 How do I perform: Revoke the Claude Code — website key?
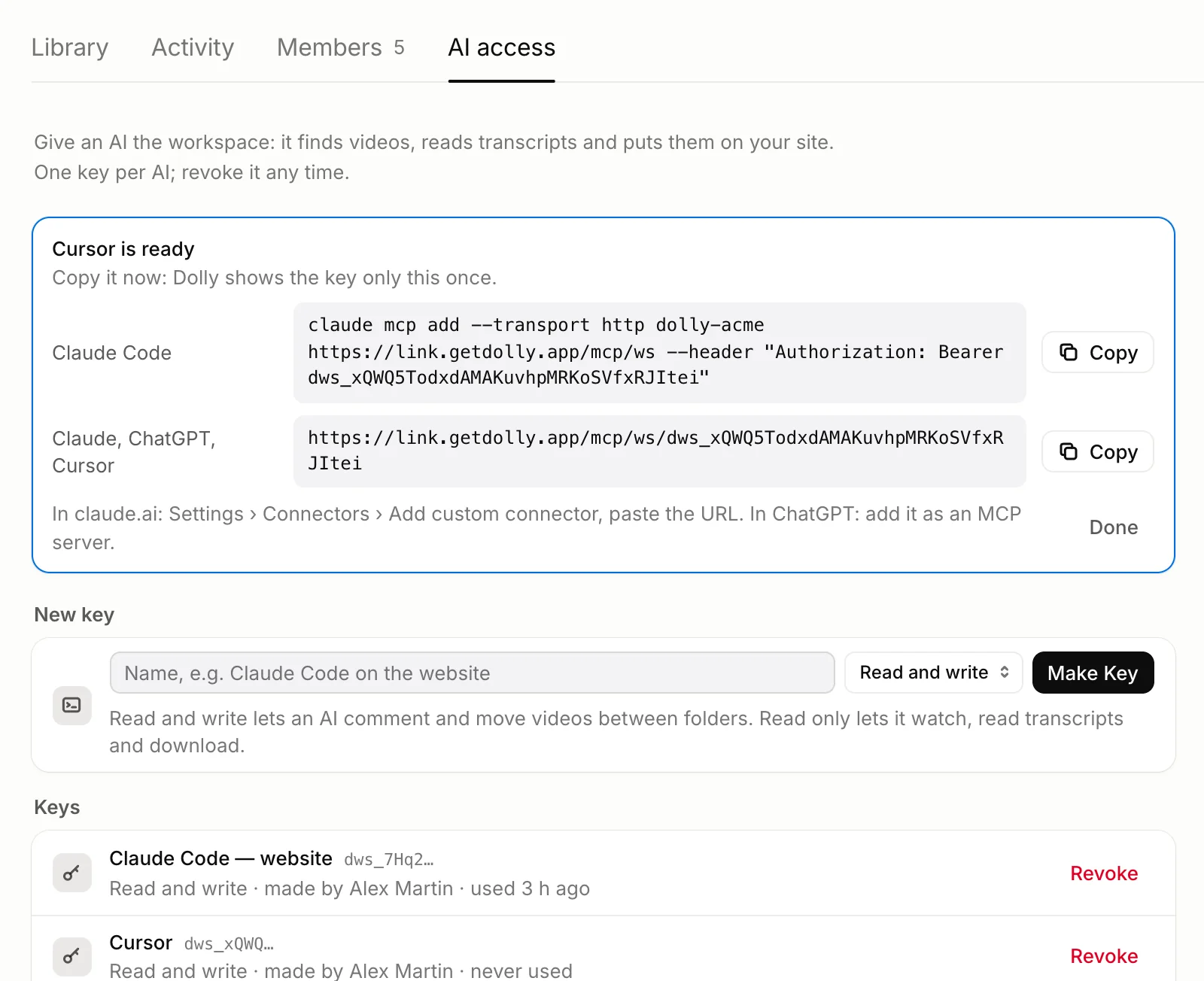(1104, 873)
